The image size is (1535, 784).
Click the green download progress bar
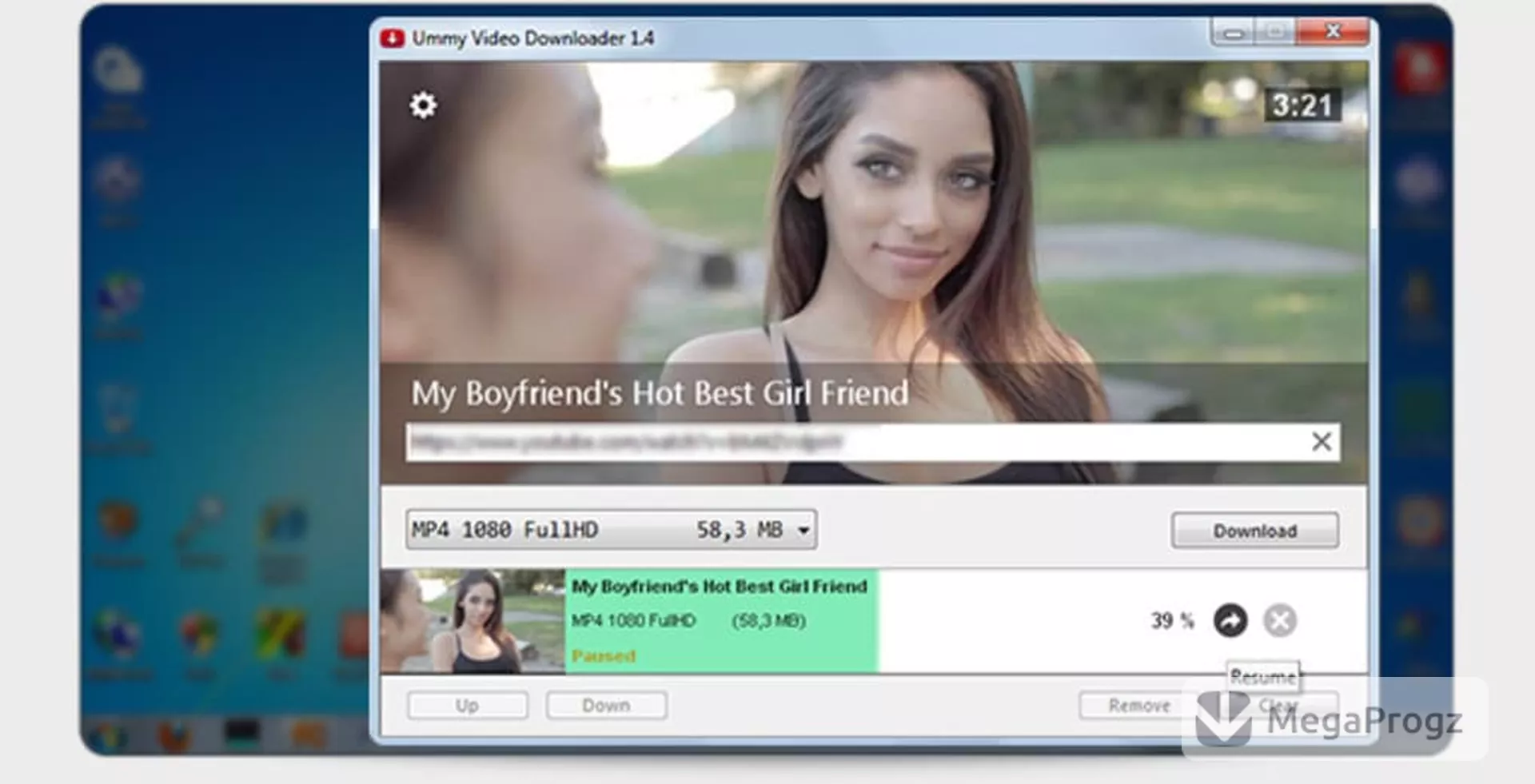721,622
